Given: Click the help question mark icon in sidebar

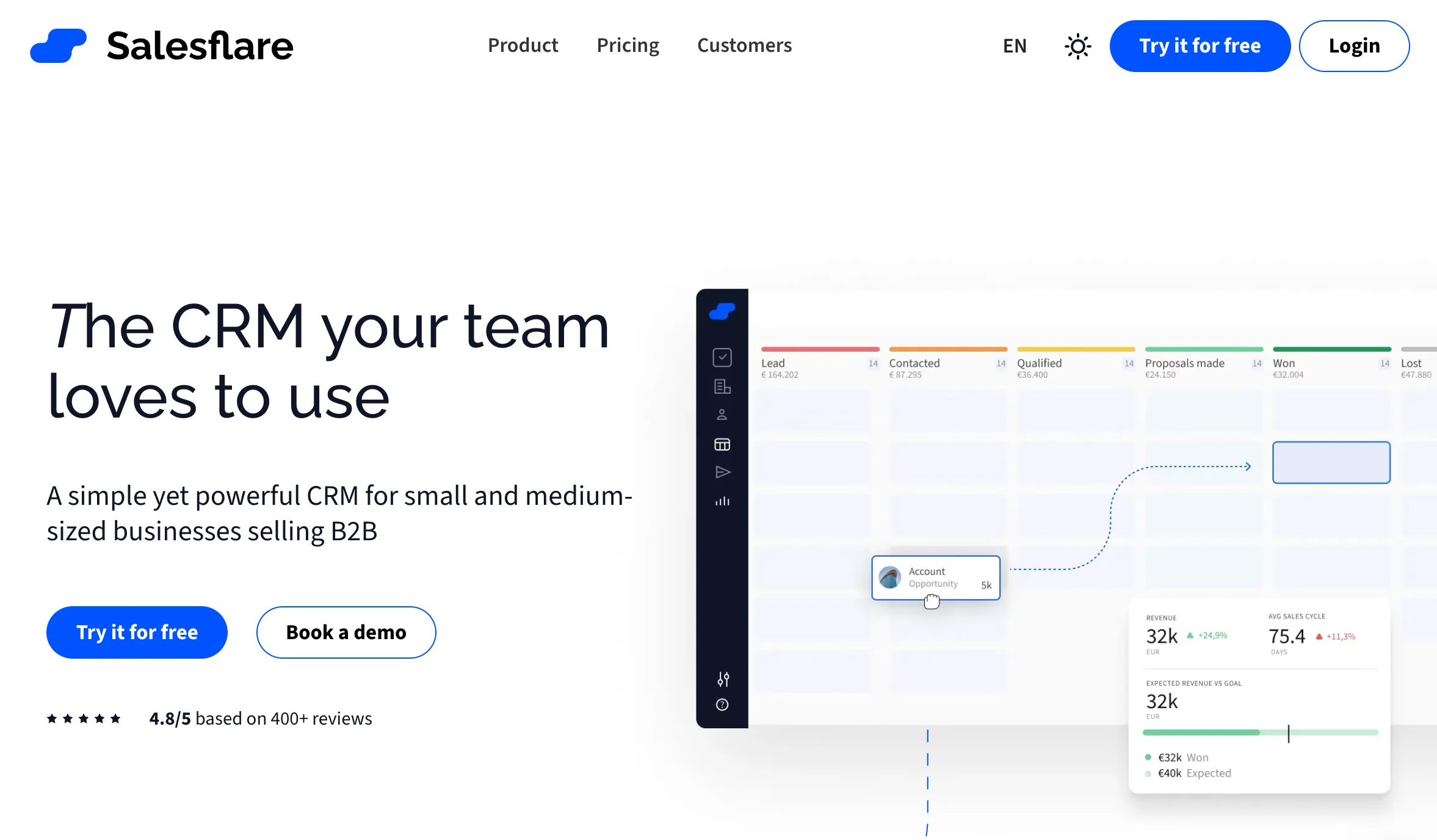Looking at the screenshot, I should click(x=722, y=704).
